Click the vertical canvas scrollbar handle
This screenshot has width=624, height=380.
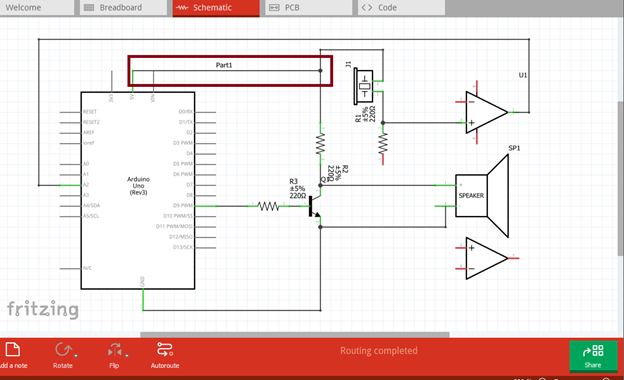point(621,178)
